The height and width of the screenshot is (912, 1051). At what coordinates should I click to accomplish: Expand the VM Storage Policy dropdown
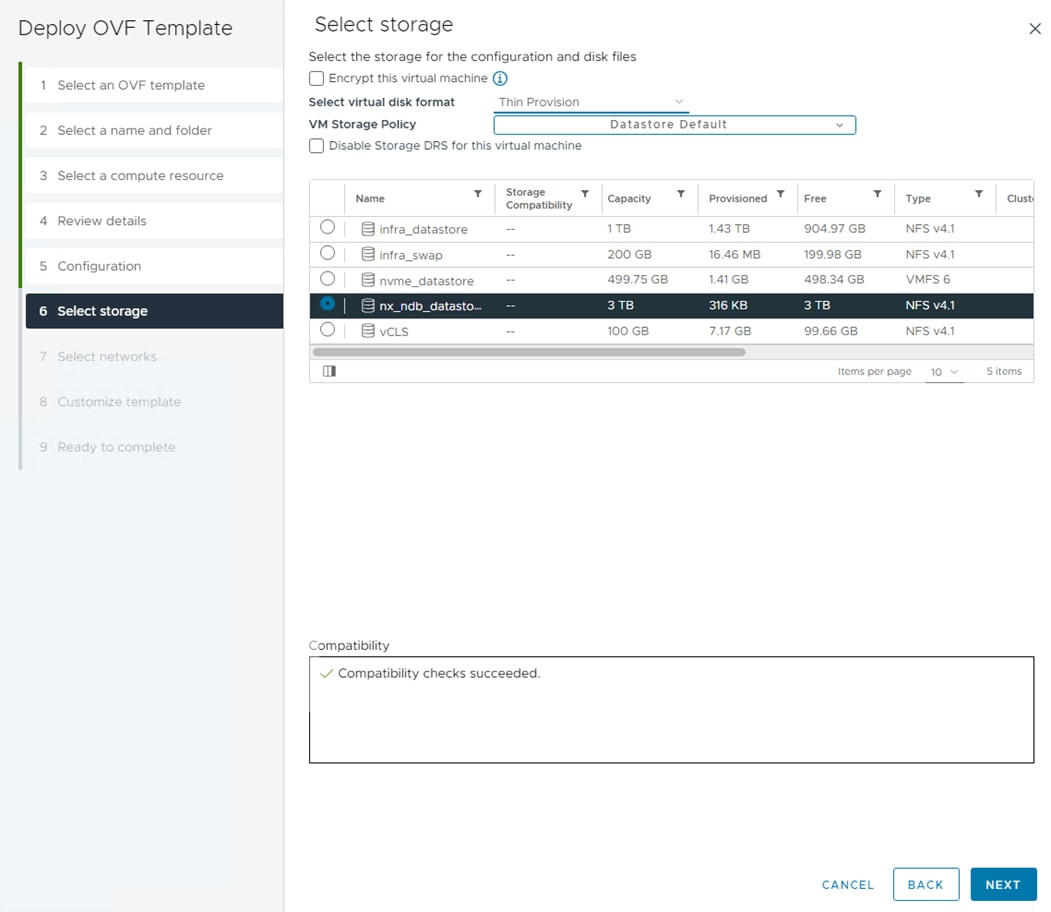(x=674, y=125)
